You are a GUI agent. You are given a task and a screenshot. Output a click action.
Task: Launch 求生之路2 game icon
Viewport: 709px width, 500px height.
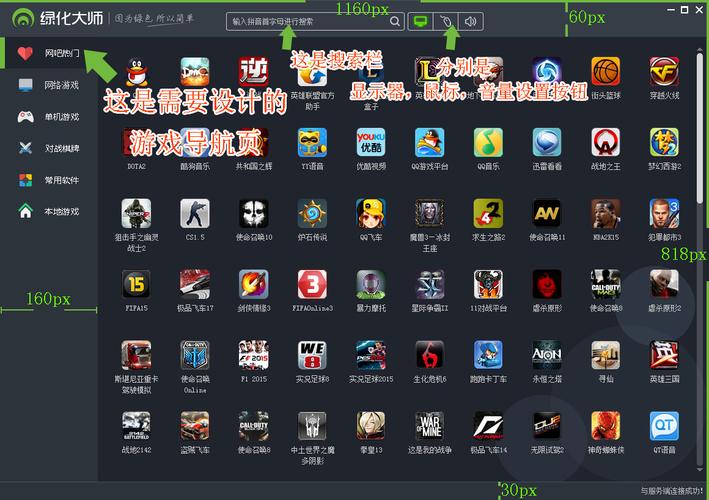(x=488, y=213)
